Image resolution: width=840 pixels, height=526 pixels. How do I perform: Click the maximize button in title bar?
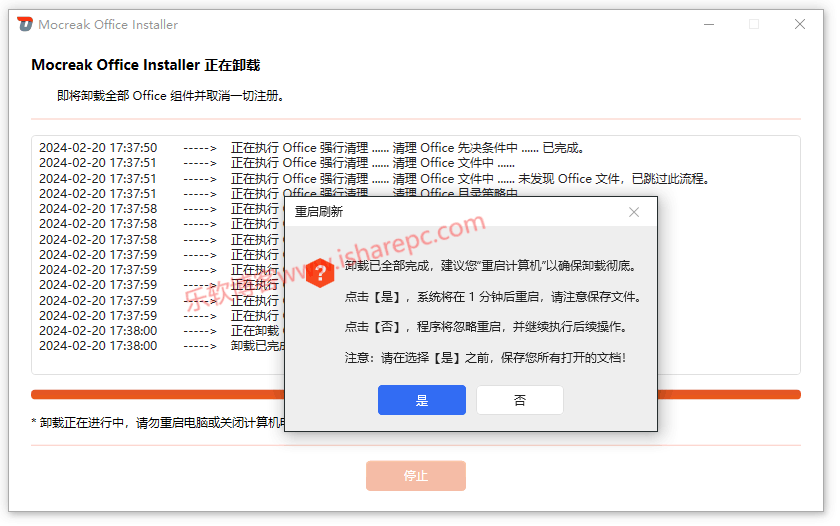click(754, 24)
